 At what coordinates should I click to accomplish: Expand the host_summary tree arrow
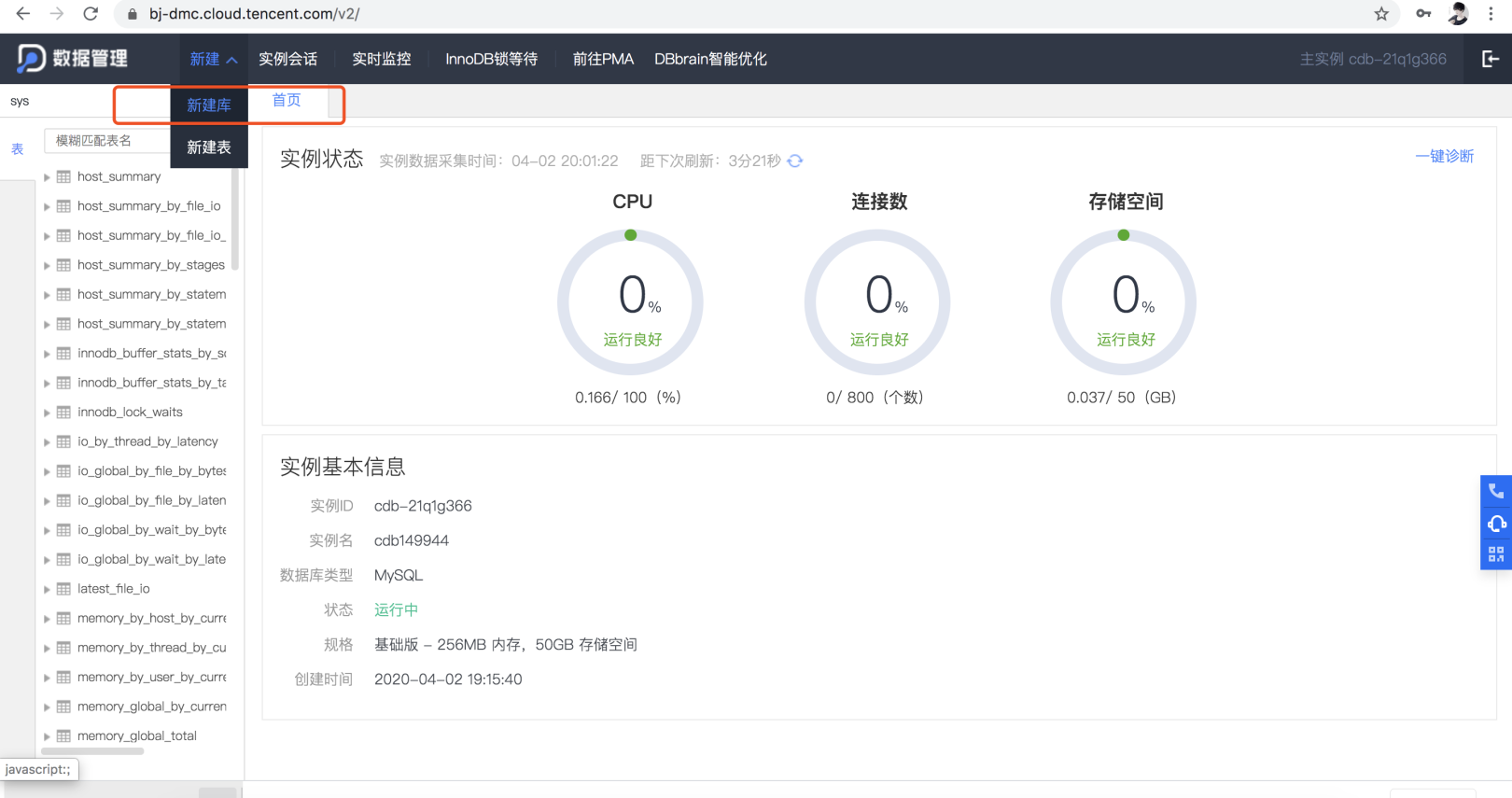pos(47,177)
